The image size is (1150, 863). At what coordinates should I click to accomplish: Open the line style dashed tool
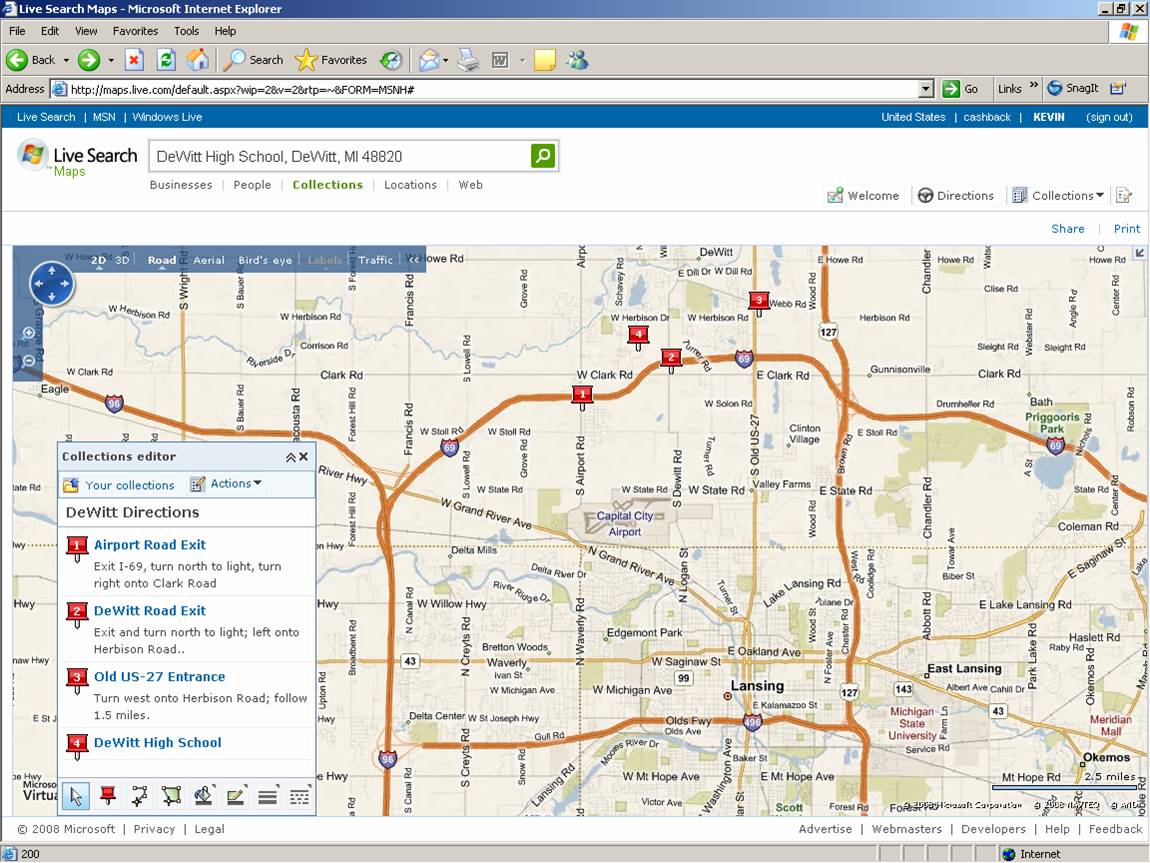(x=299, y=796)
